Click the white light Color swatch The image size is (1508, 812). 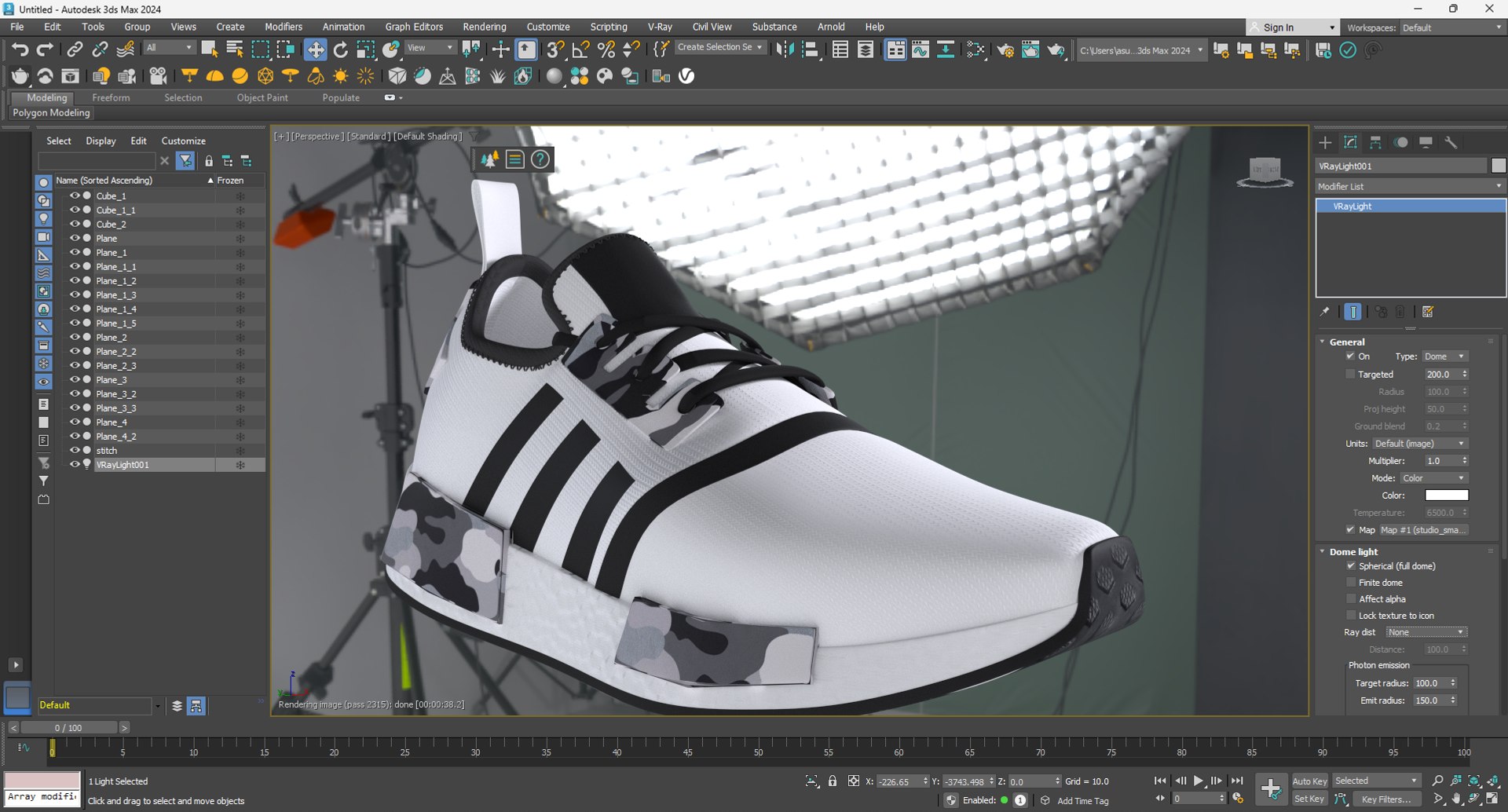click(1447, 496)
